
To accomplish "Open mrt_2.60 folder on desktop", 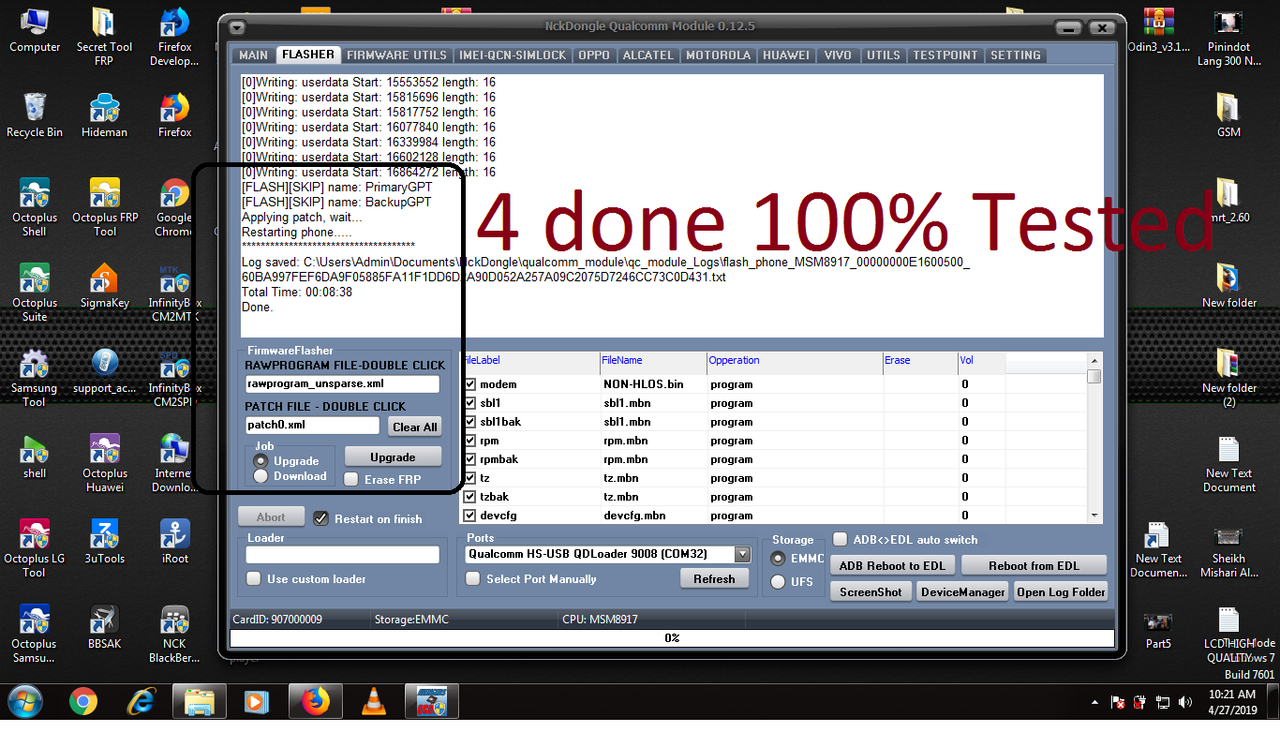I will tap(1229, 200).
